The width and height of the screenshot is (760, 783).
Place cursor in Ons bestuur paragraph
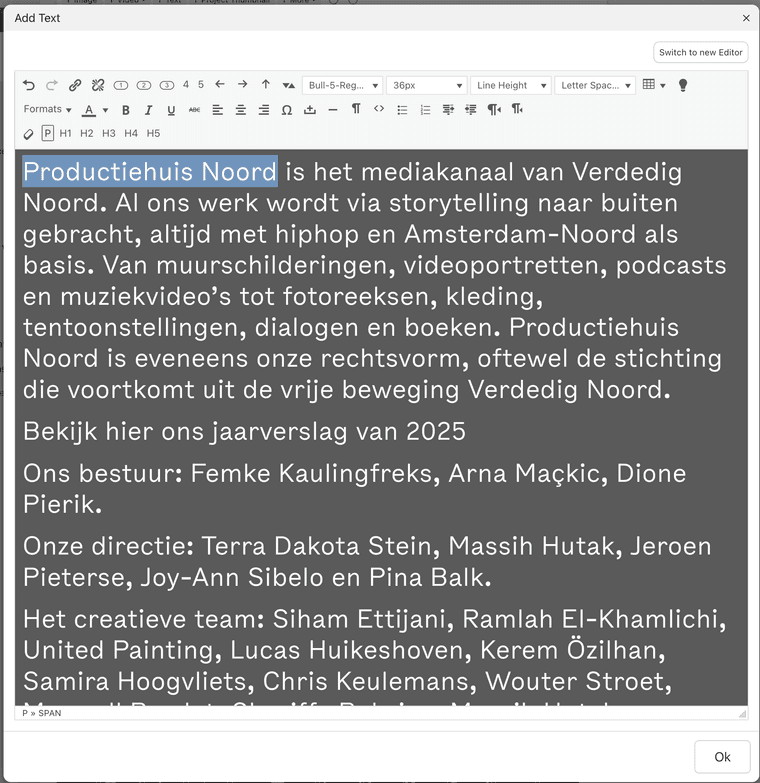(x=355, y=489)
